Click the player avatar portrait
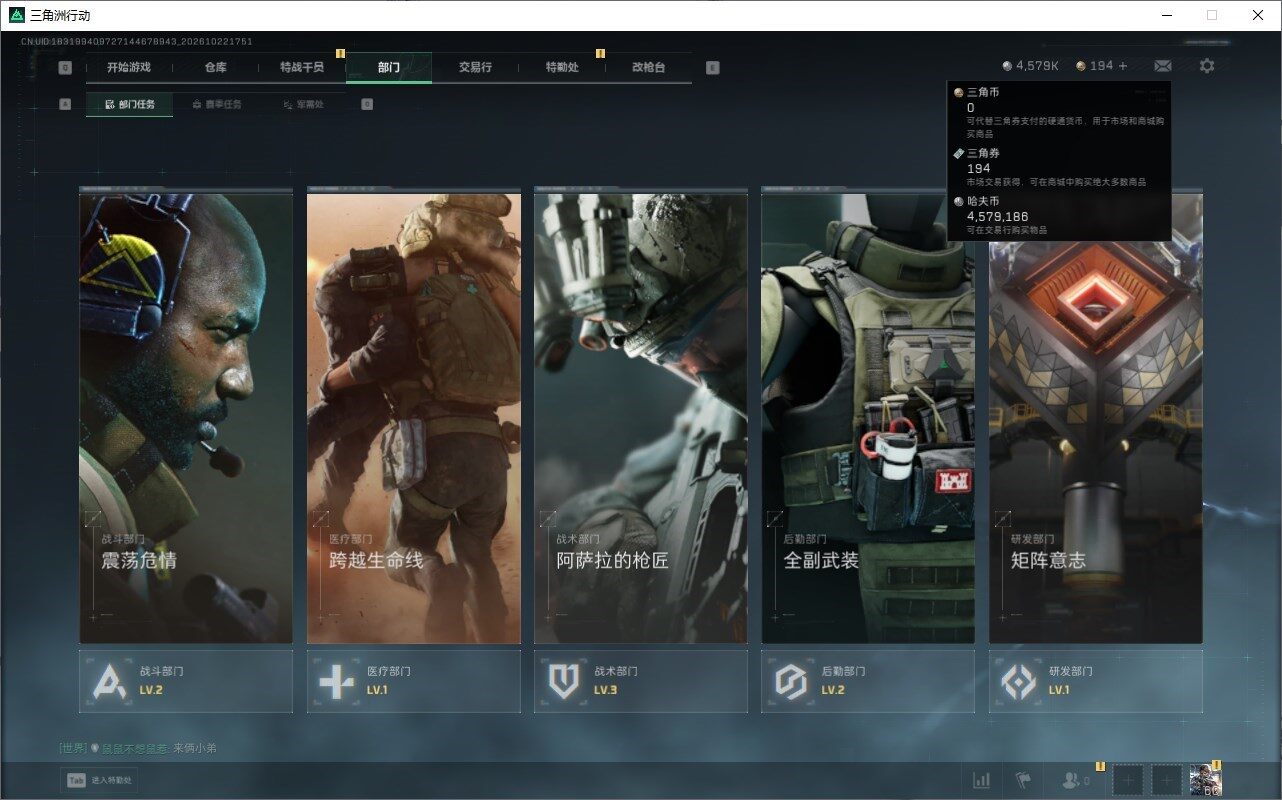Image resolution: width=1282 pixels, height=800 pixels. click(1205, 780)
